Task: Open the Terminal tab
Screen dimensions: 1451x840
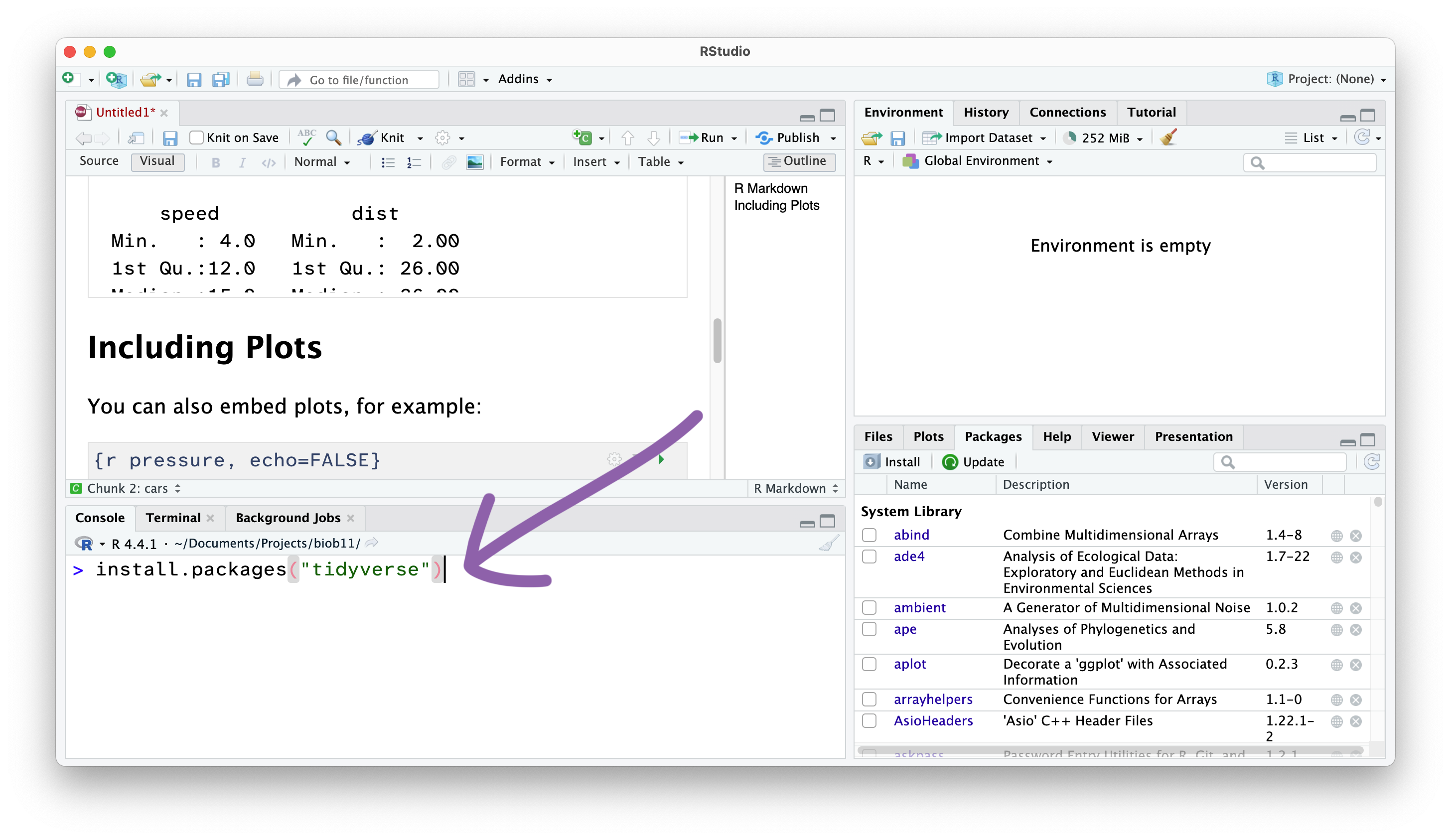Action: pyautogui.click(x=173, y=518)
